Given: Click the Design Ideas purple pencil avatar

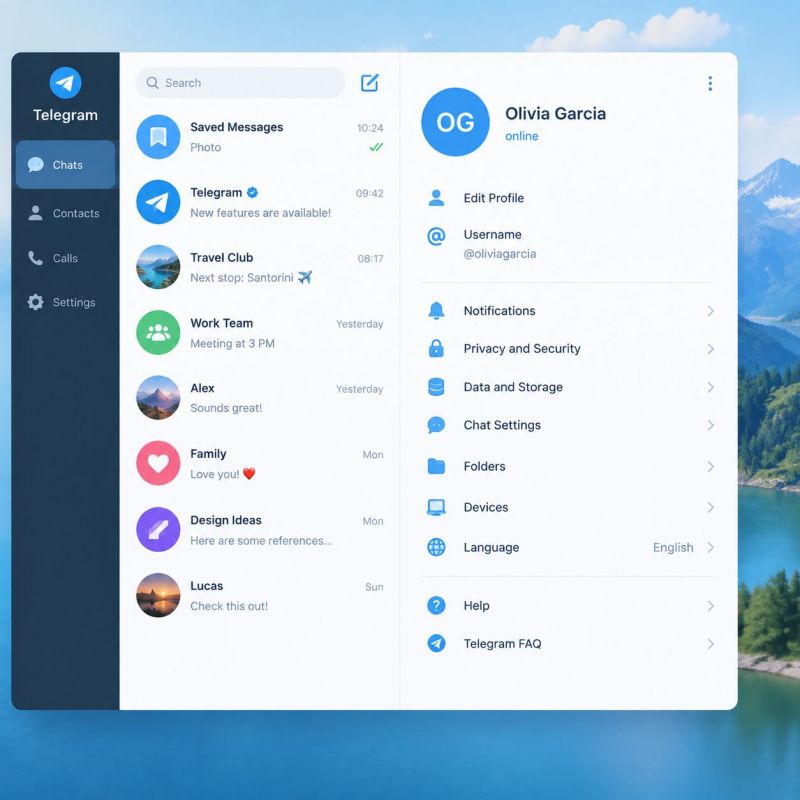Looking at the screenshot, I should 158,529.
